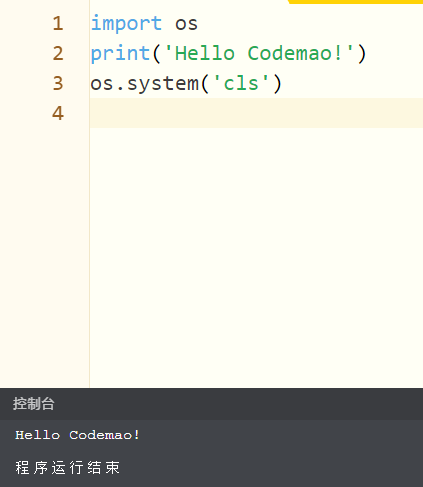Set cursor on the highlighted empty line 4

[x=256, y=113]
